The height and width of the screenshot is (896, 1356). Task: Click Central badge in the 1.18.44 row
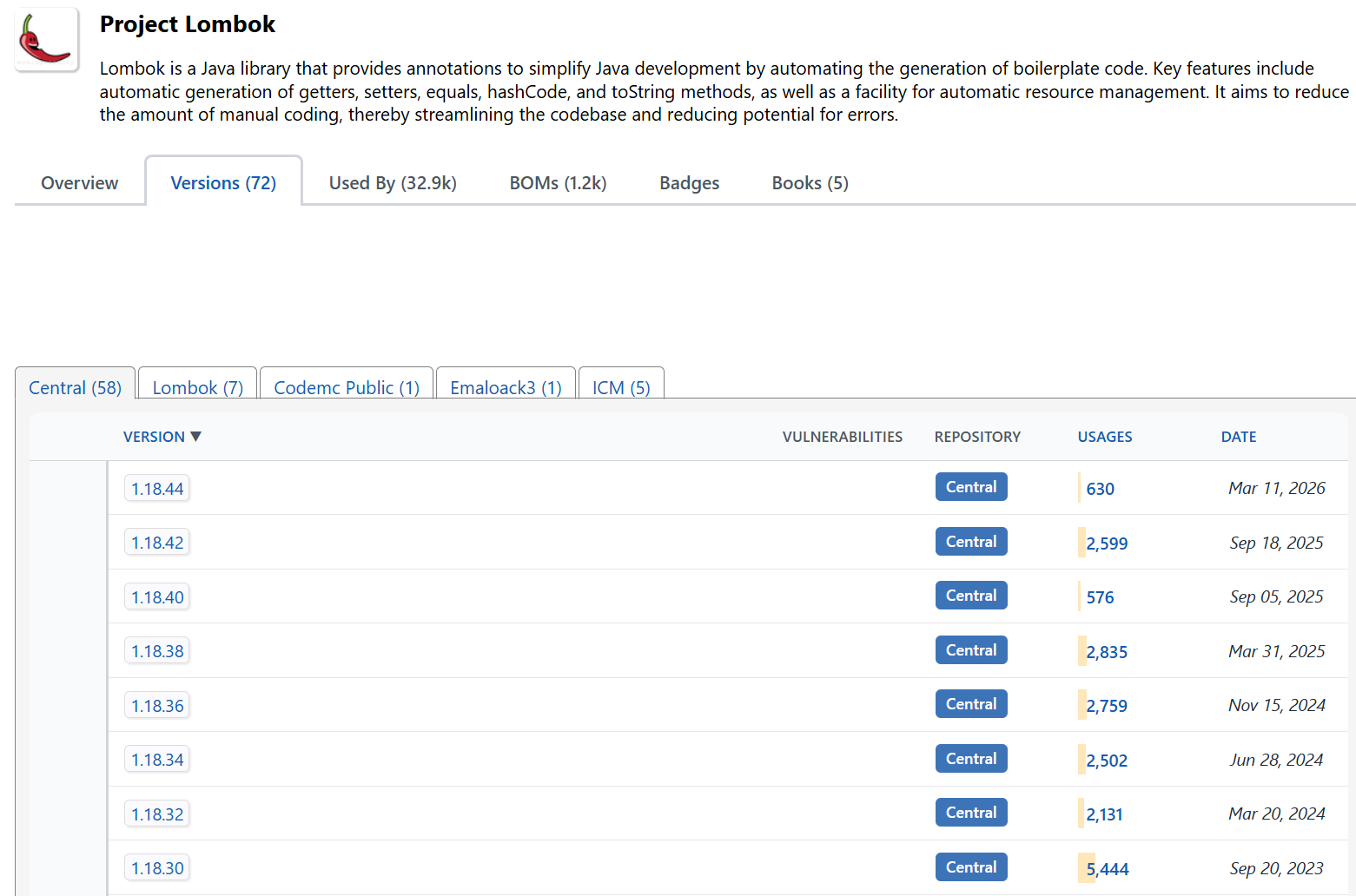(x=971, y=487)
